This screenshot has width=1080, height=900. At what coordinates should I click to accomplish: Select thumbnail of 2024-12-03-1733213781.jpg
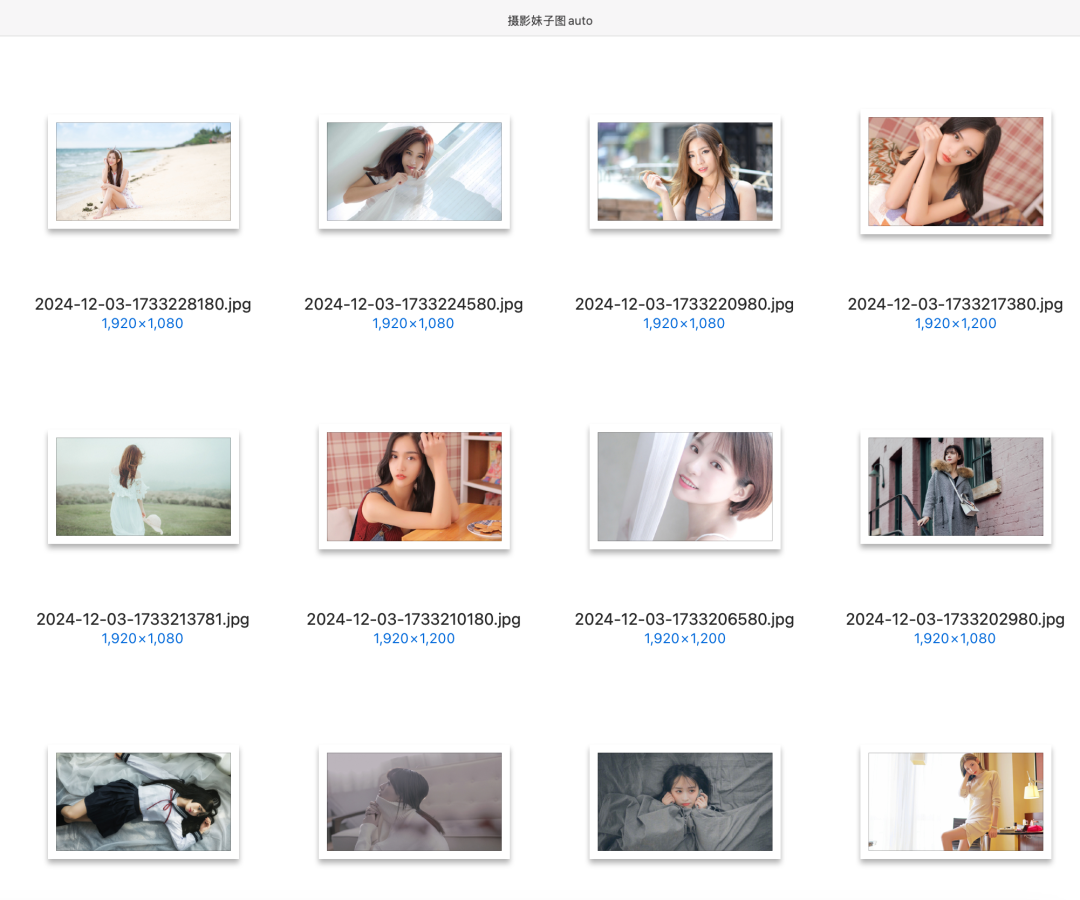[143, 486]
